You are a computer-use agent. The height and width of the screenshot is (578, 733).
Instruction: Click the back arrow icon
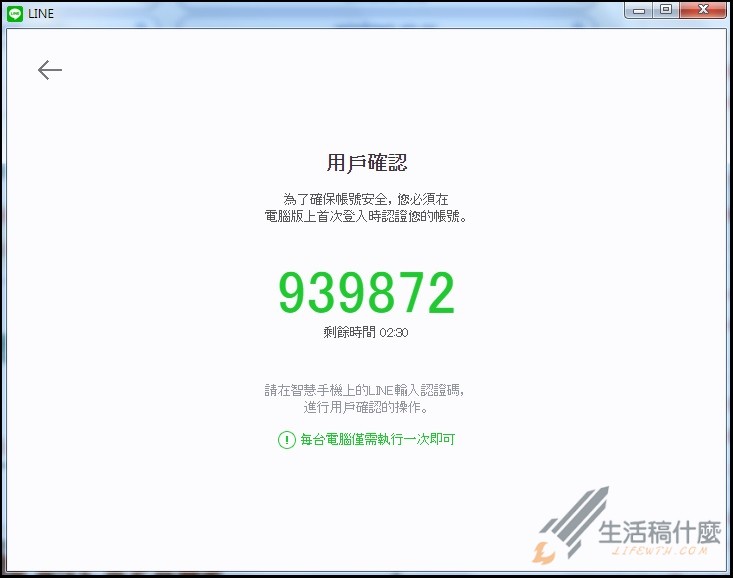tap(50, 69)
